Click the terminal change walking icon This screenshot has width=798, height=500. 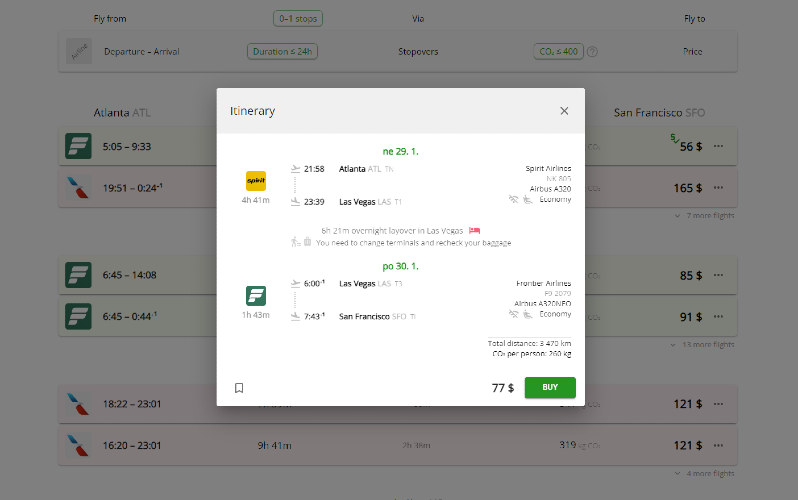(x=295, y=242)
